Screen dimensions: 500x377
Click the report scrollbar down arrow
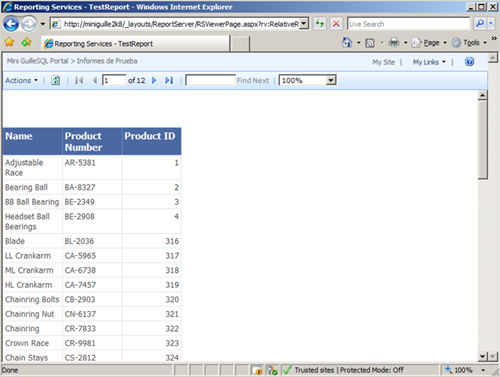point(483,356)
